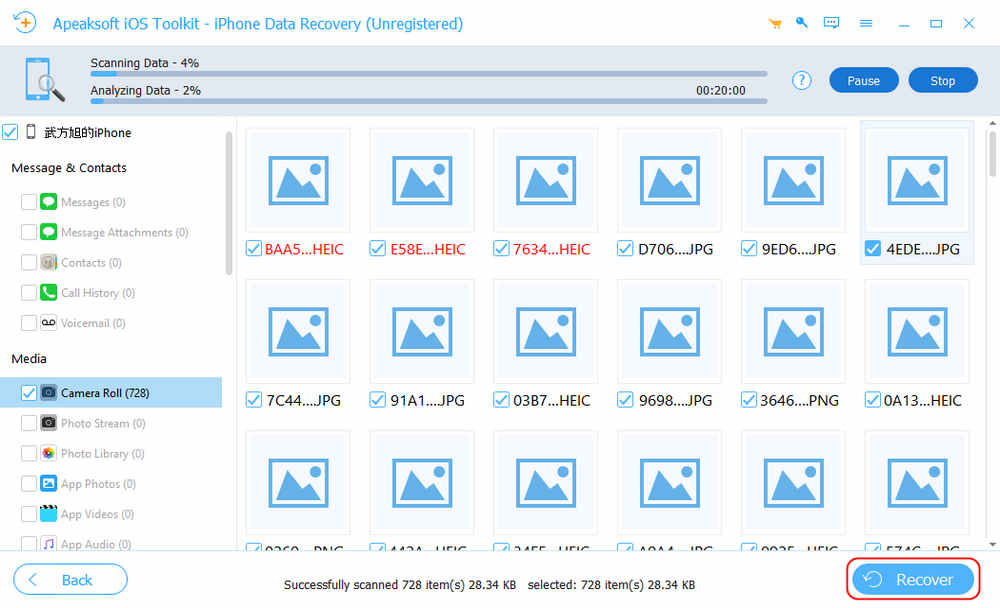Open the 91A1...JPG thumbnail
Viewport: 1000px width, 608px height.
[422, 332]
